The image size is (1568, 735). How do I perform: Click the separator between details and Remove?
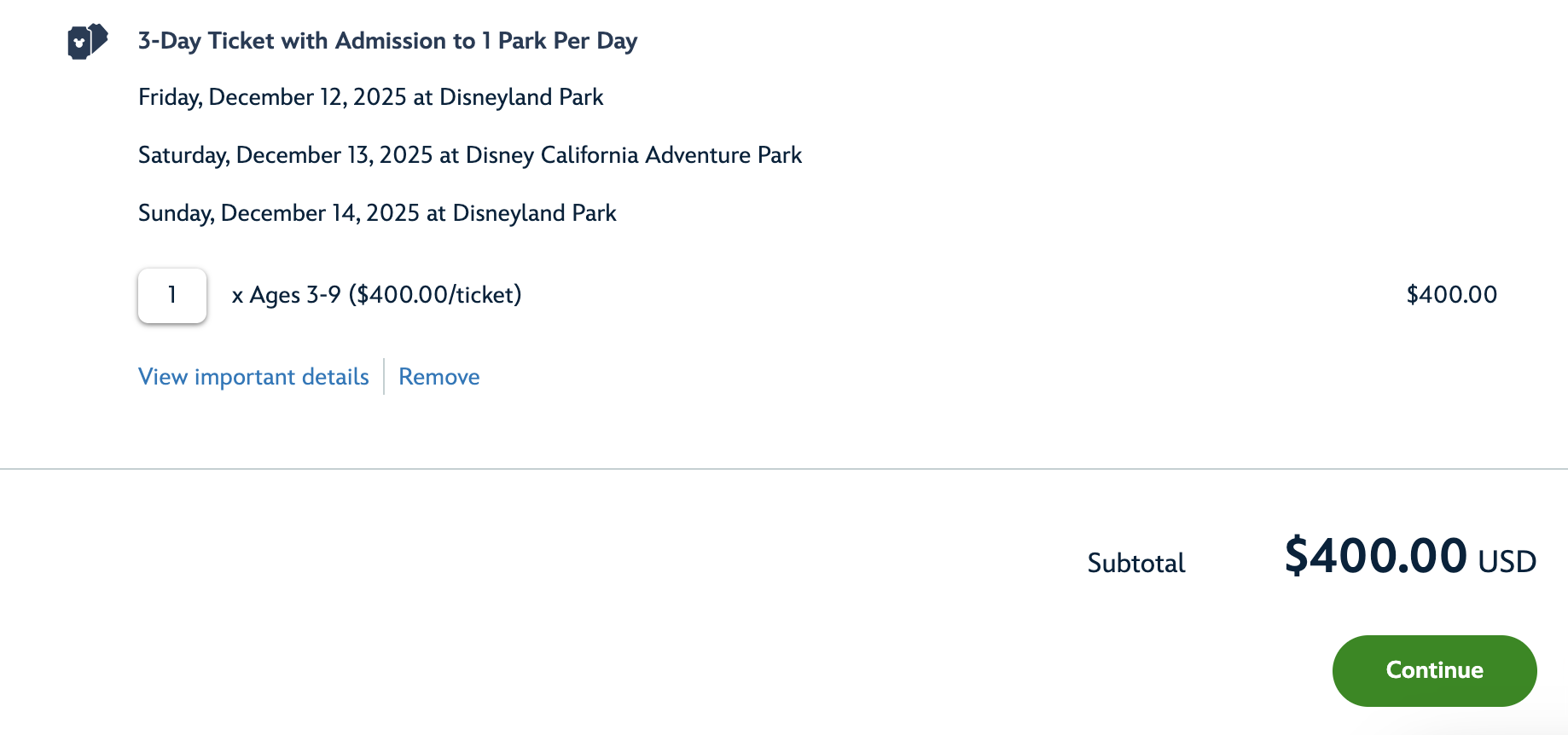384,377
